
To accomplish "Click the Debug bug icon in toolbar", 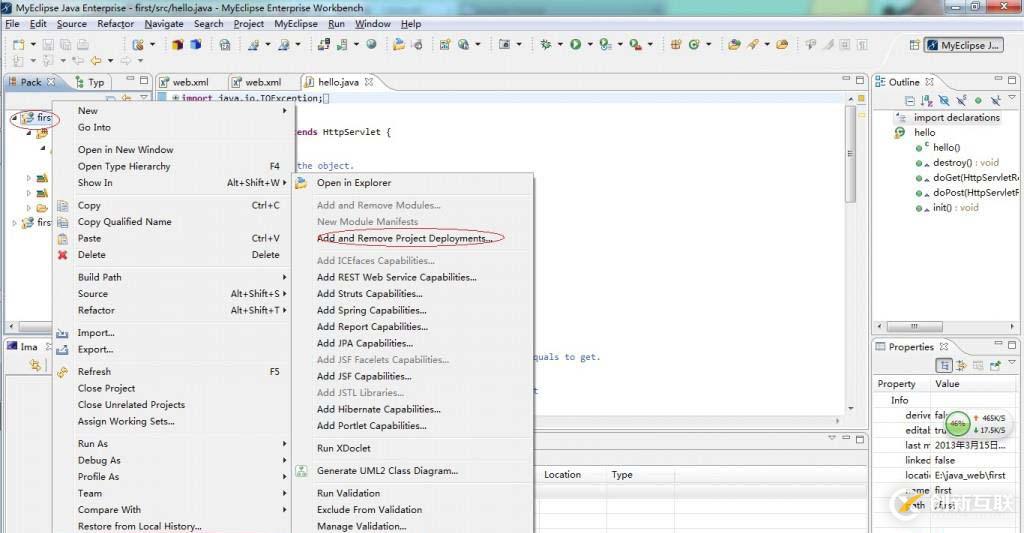I will (545, 44).
